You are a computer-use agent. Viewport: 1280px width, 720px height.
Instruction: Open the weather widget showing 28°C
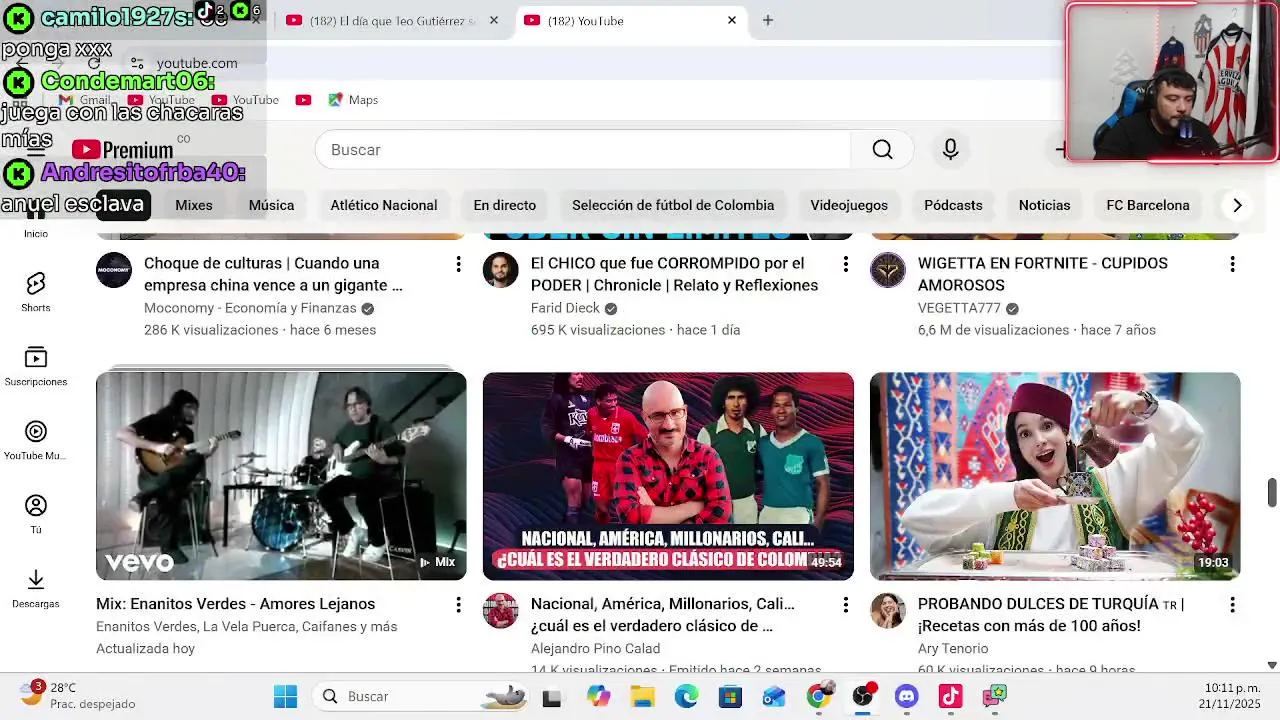[x=79, y=696]
